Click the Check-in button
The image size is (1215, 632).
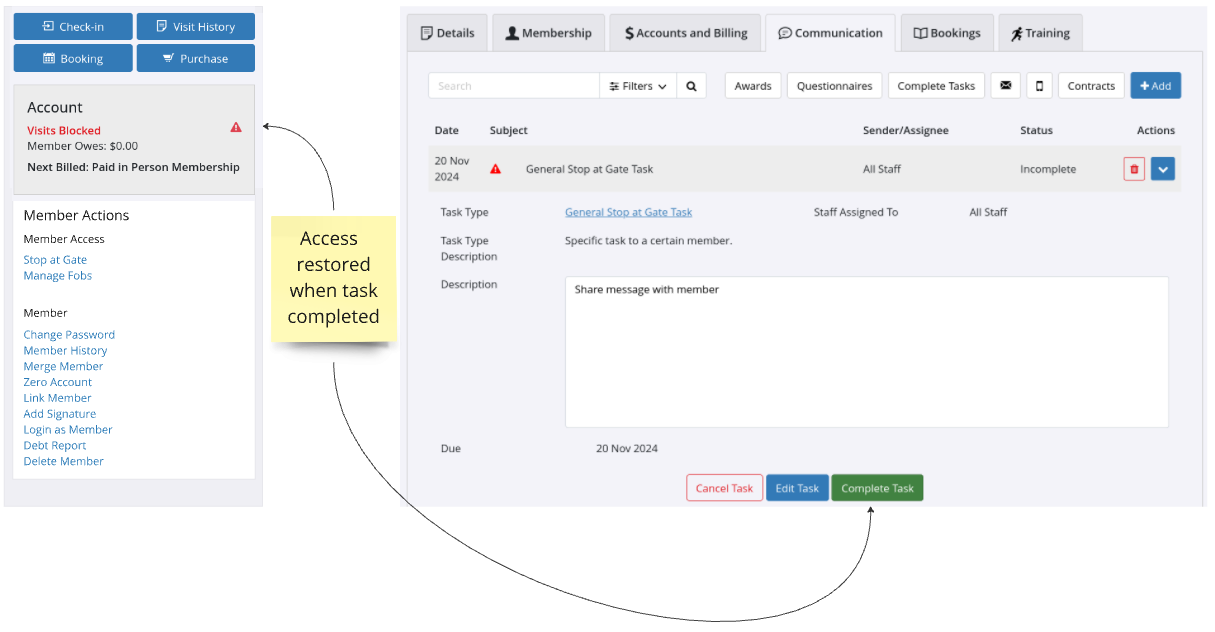coord(73,27)
